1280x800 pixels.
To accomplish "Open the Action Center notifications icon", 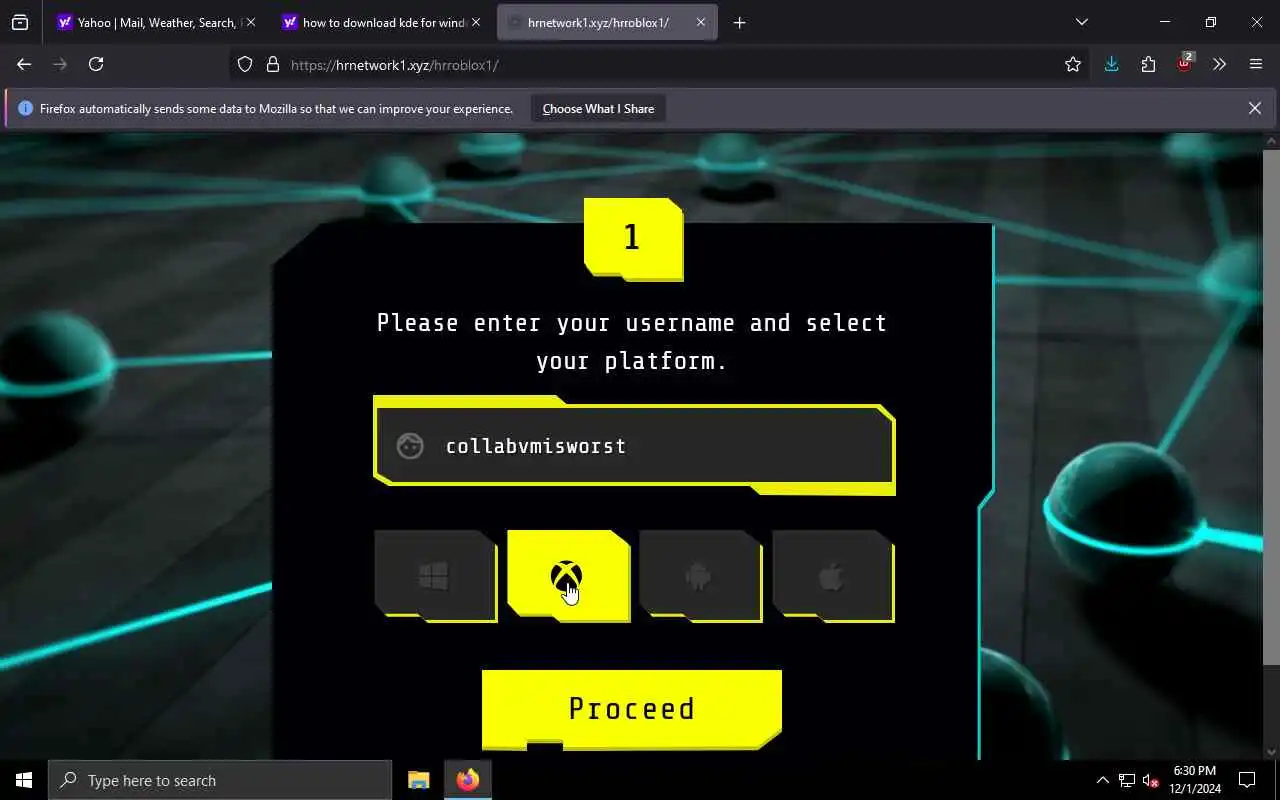I will click(1247, 780).
